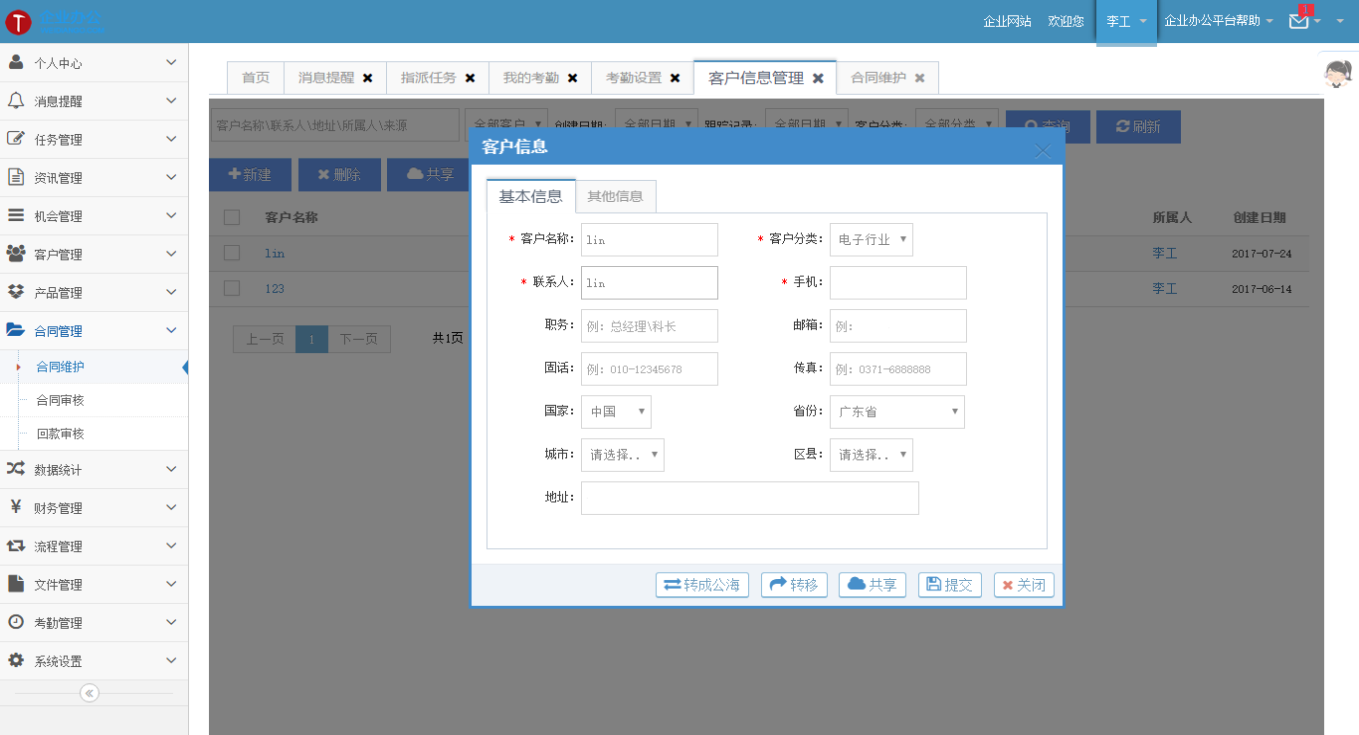Viewport: 1359px width, 735px height.
Task: Close the 考勤设置 tab
Action: tap(675, 78)
